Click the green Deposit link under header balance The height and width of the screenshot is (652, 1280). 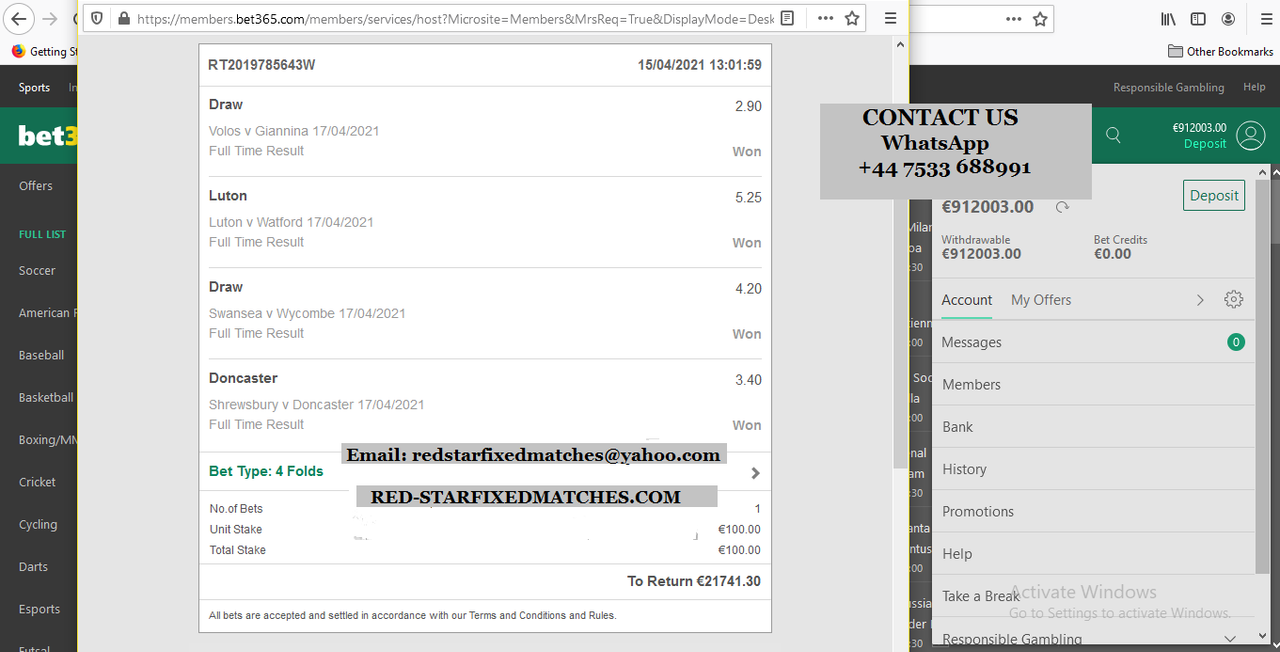[x=1205, y=144]
